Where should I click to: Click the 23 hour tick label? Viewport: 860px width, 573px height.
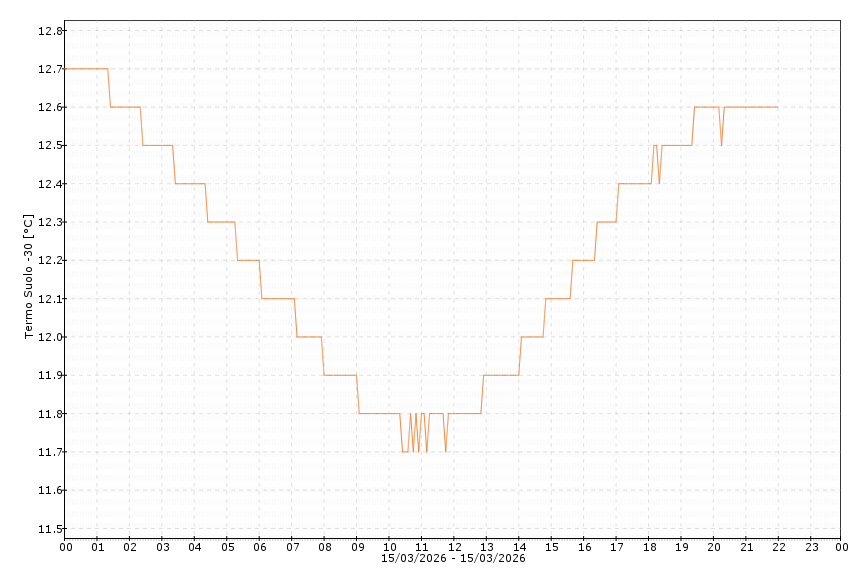[810, 547]
